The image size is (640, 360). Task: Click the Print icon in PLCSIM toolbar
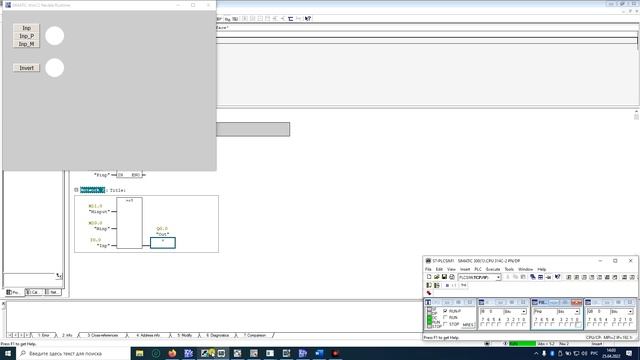pyautogui.click(x=452, y=277)
